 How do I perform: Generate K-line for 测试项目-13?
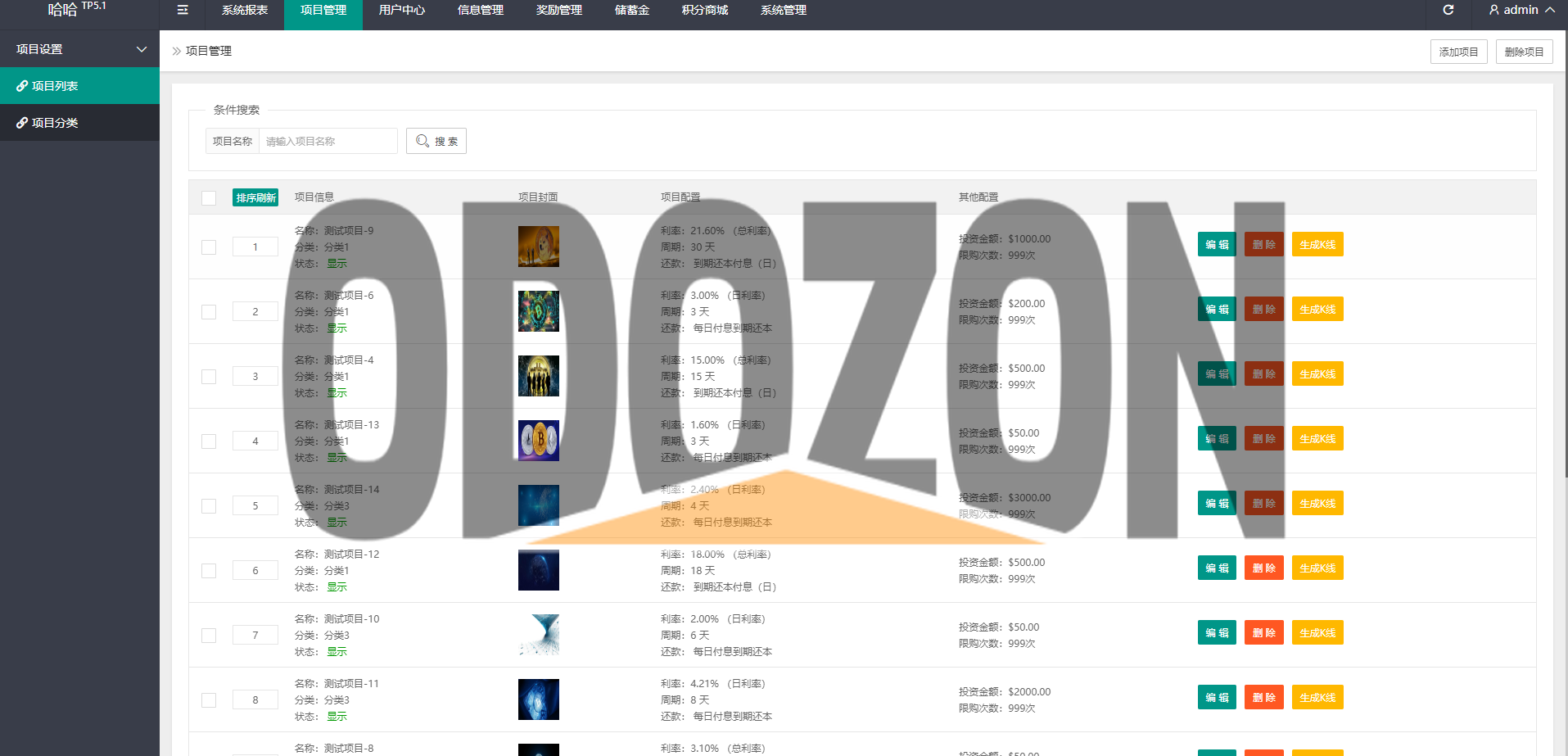pos(1317,438)
